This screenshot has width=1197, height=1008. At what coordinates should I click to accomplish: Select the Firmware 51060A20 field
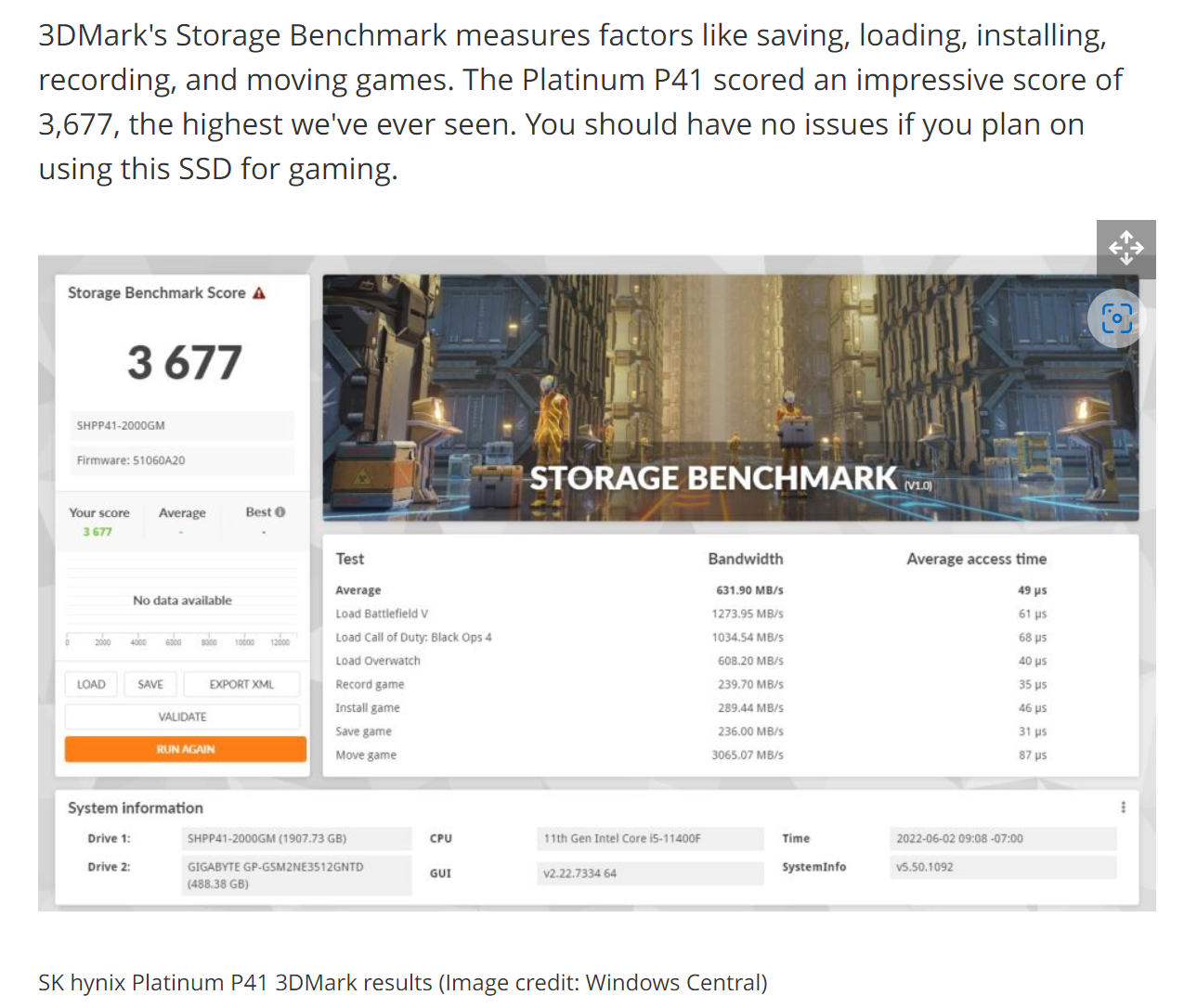182,460
